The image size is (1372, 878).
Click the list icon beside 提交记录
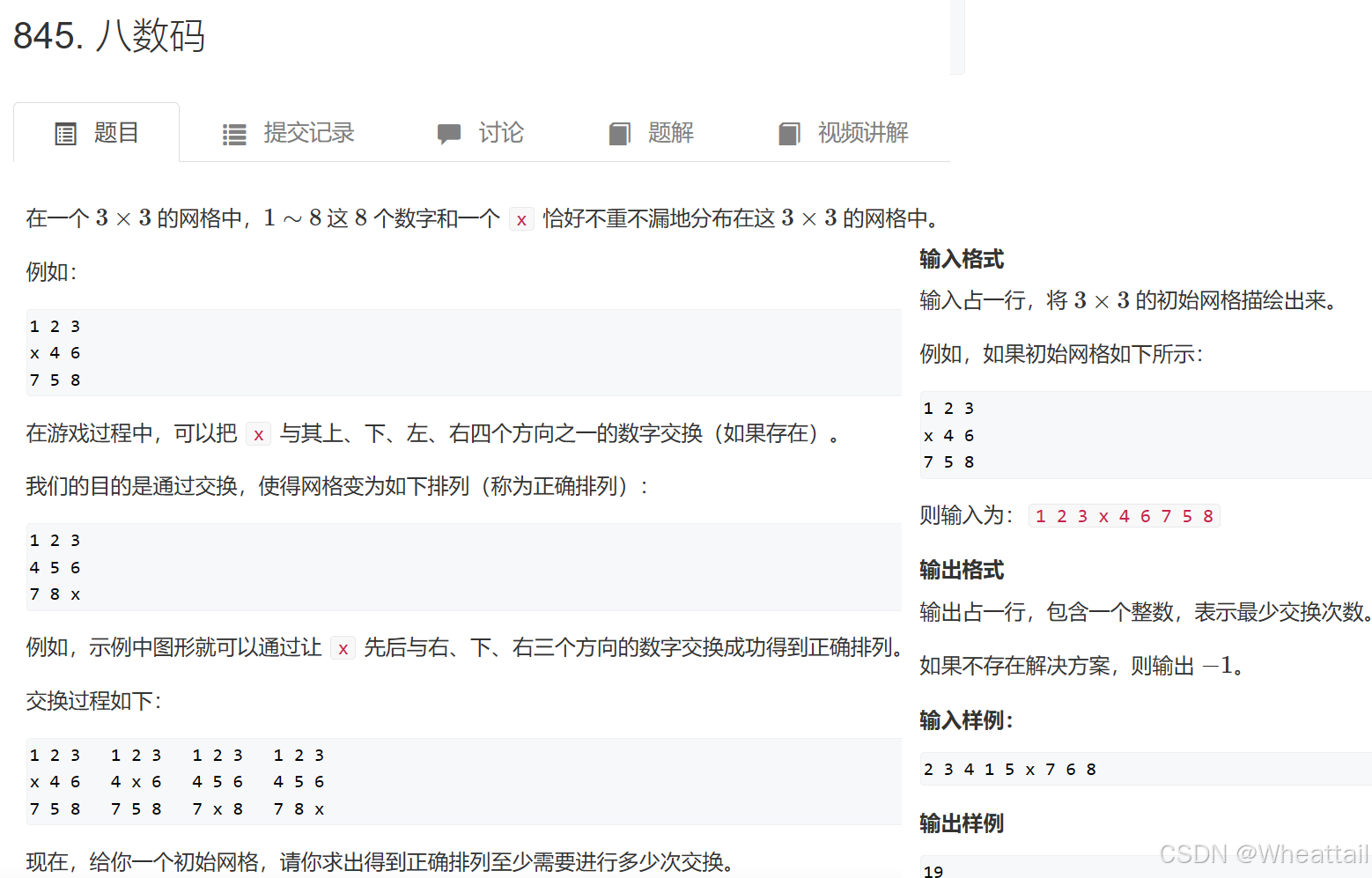(x=233, y=133)
